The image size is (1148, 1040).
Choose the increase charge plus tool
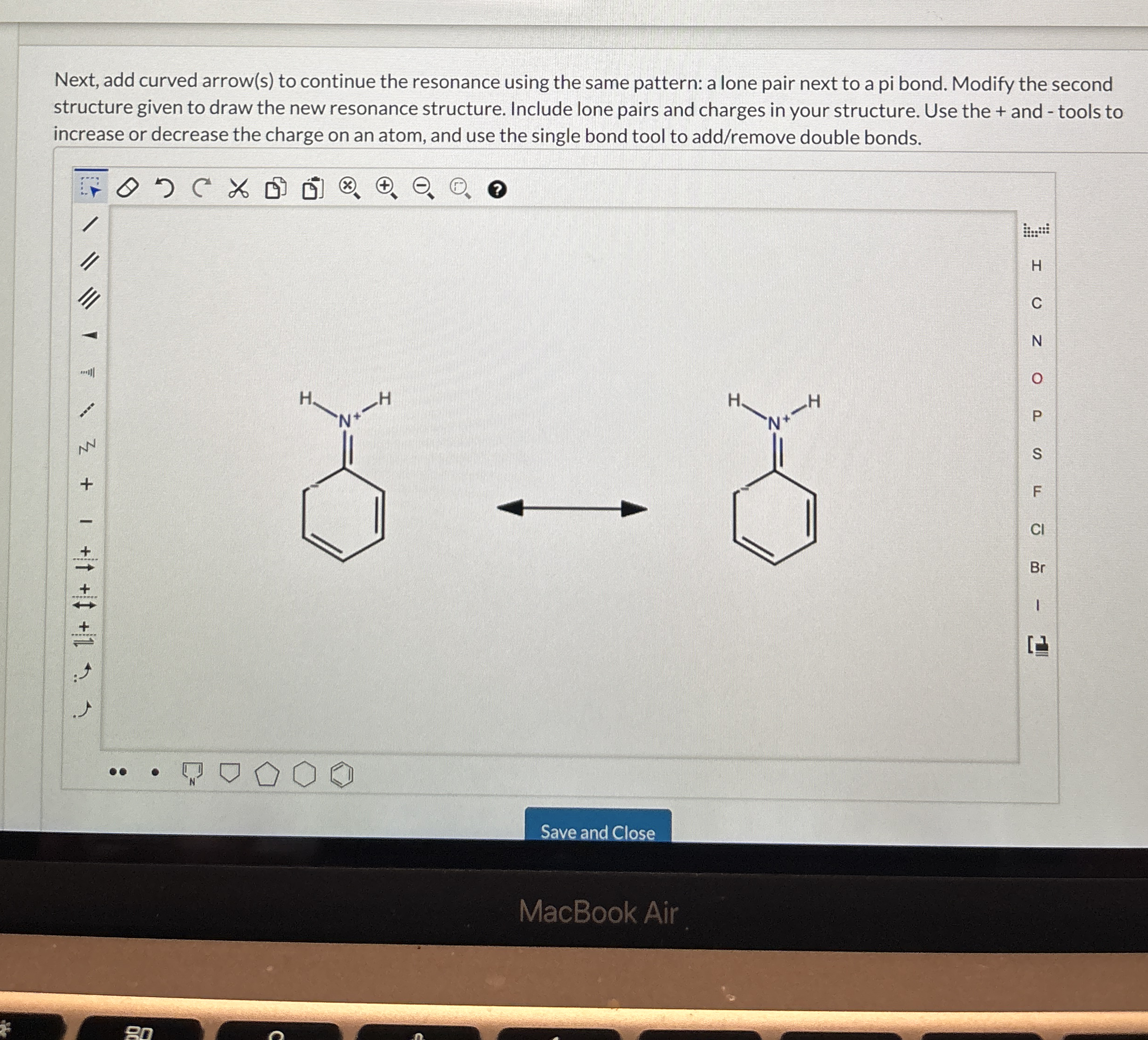(86, 484)
